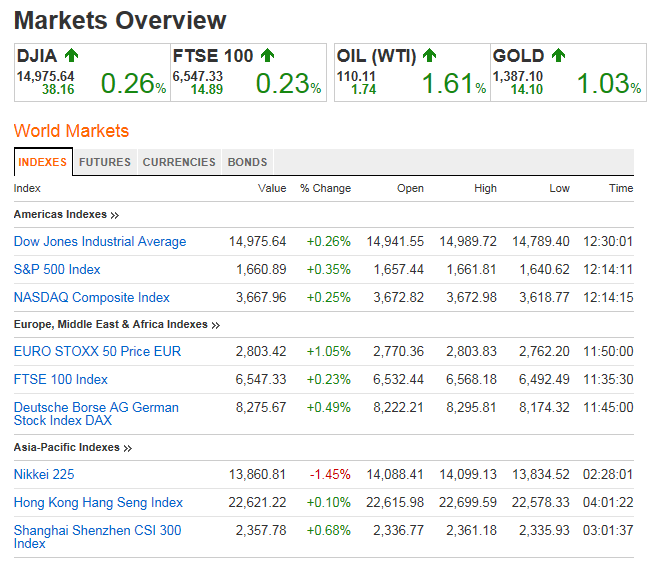The image size is (651, 565).
Task: View the NASDAQ Composite Index
Action: click(x=92, y=297)
